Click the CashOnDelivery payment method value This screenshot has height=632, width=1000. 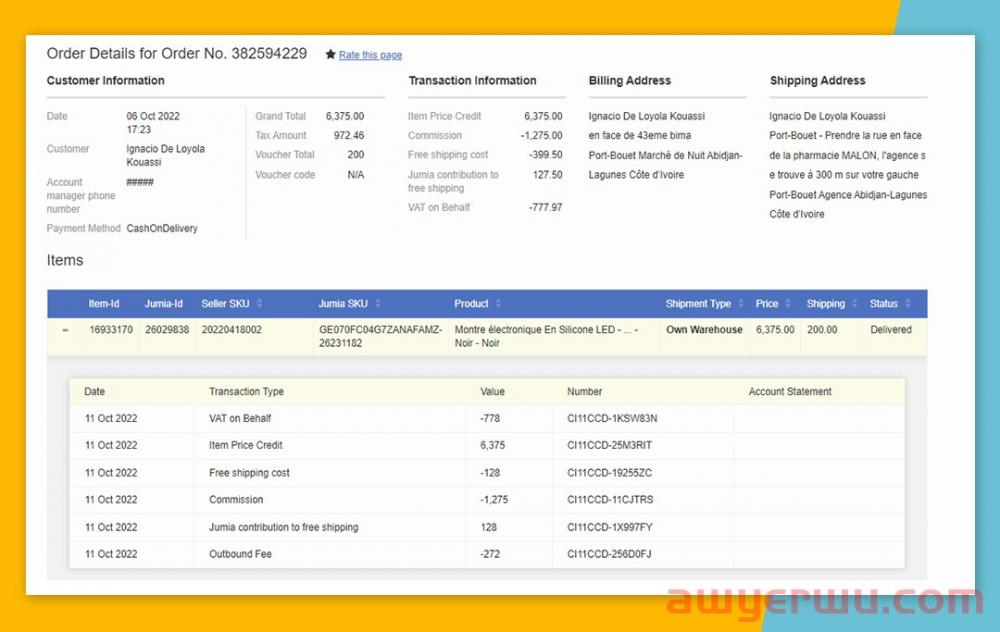click(x=162, y=228)
